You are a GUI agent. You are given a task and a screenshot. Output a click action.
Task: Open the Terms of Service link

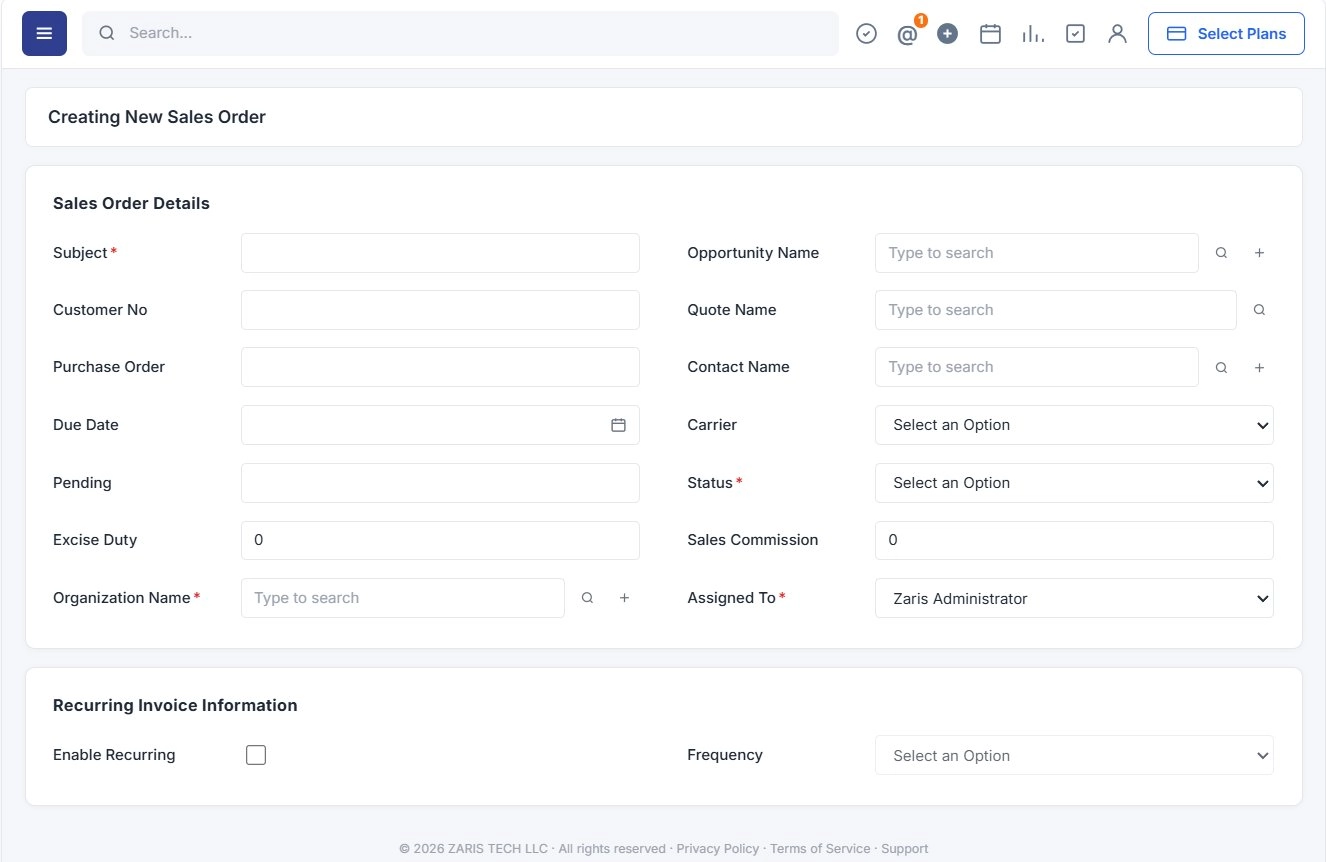click(820, 848)
